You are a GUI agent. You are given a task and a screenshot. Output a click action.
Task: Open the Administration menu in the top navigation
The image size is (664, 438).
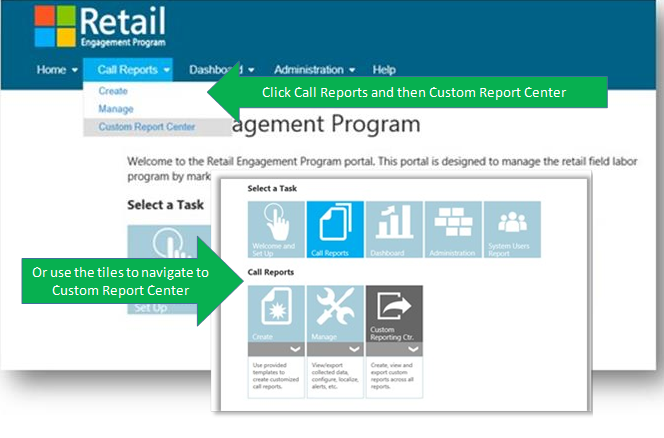tap(314, 70)
